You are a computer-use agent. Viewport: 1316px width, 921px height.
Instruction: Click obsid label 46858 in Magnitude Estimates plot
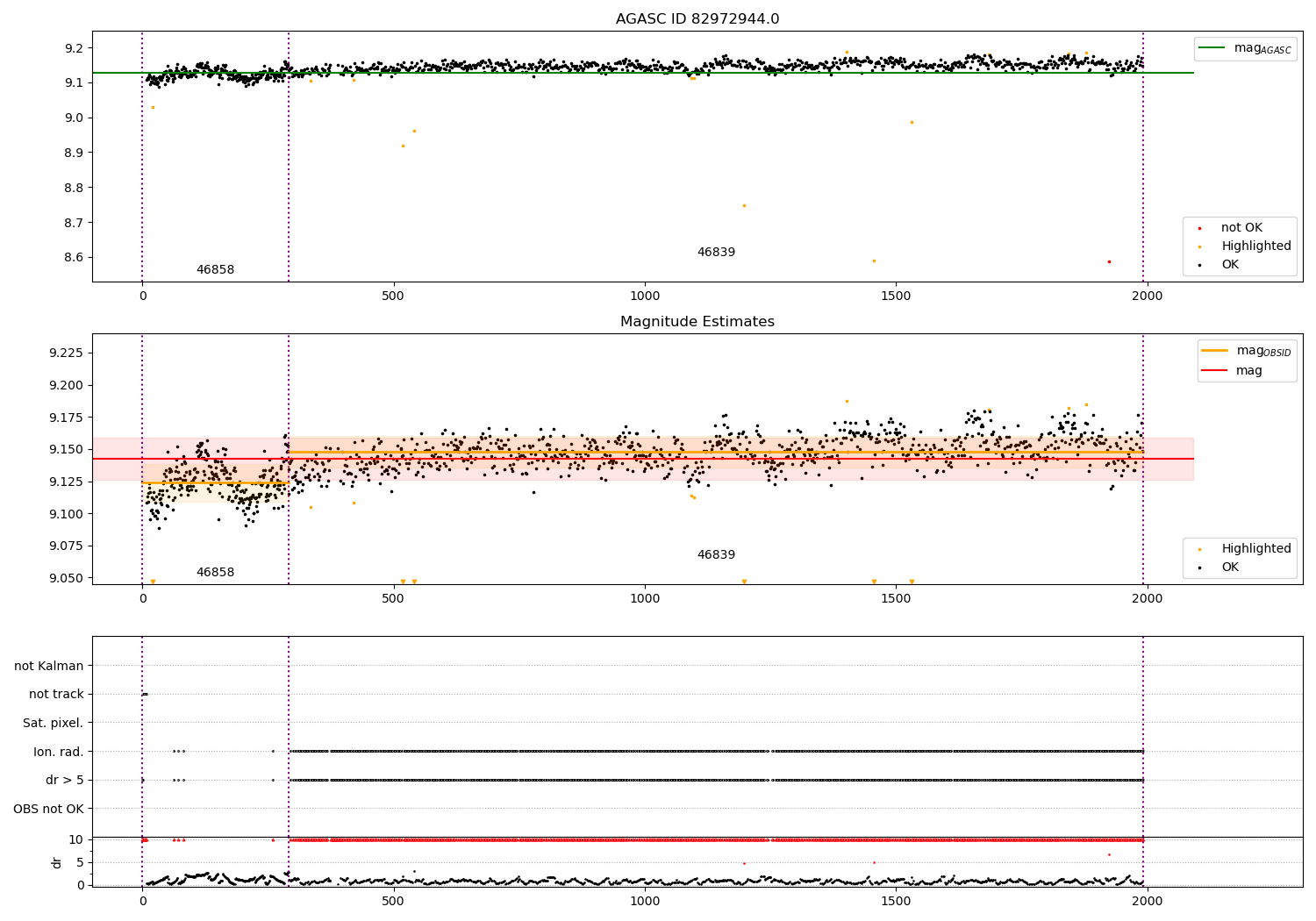pyautogui.click(x=215, y=573)
